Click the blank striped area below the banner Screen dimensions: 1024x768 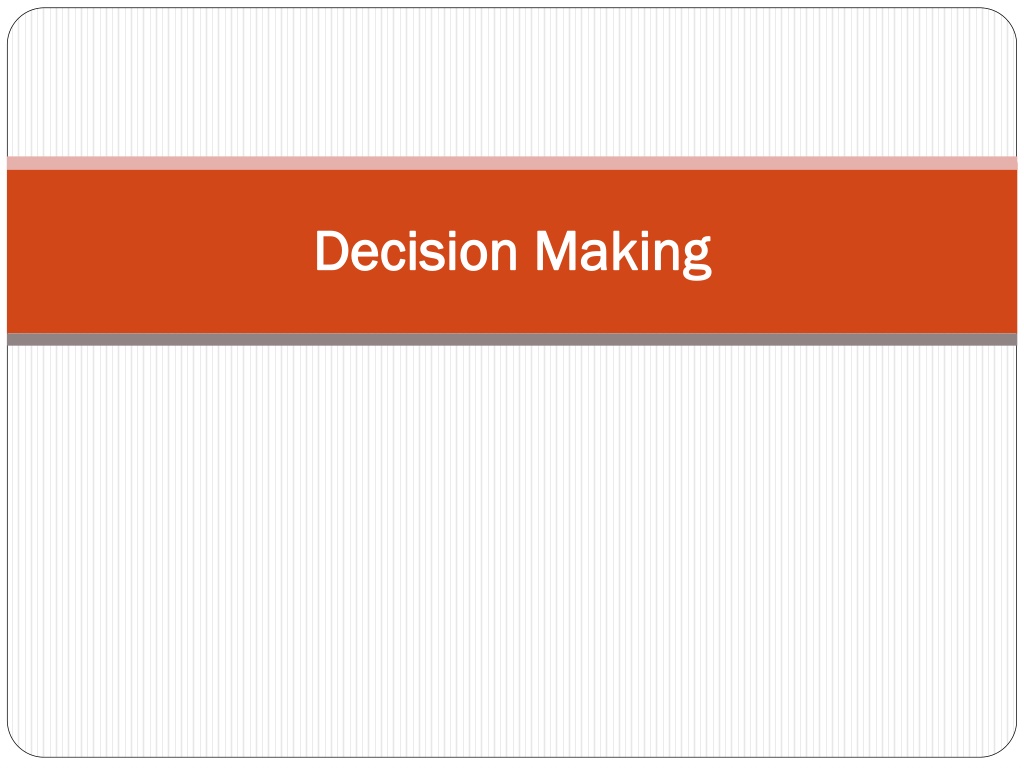pos(512,551)
